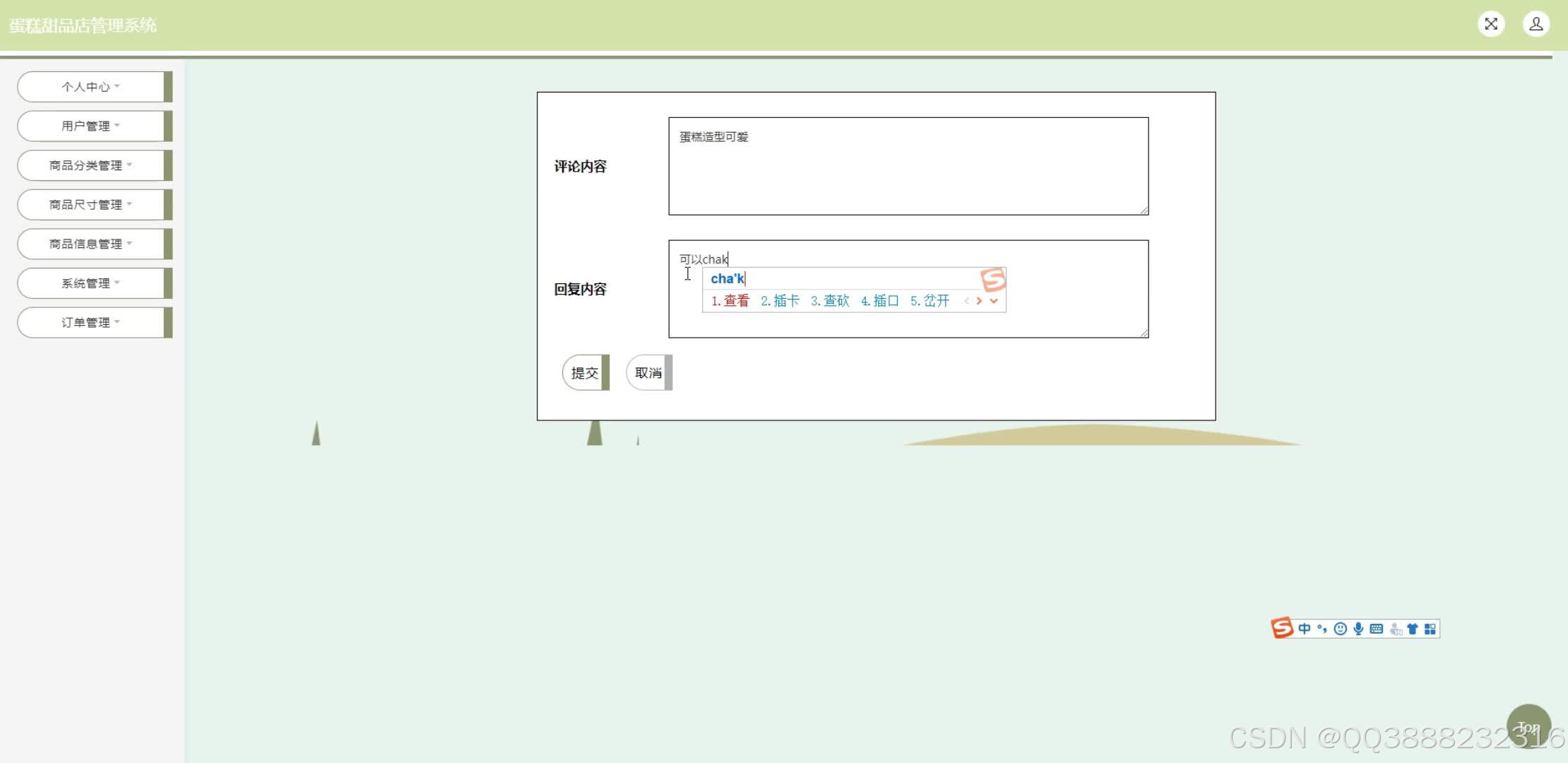
Task: Click the 提交 submit button
Action: click(x=585, y=373)
